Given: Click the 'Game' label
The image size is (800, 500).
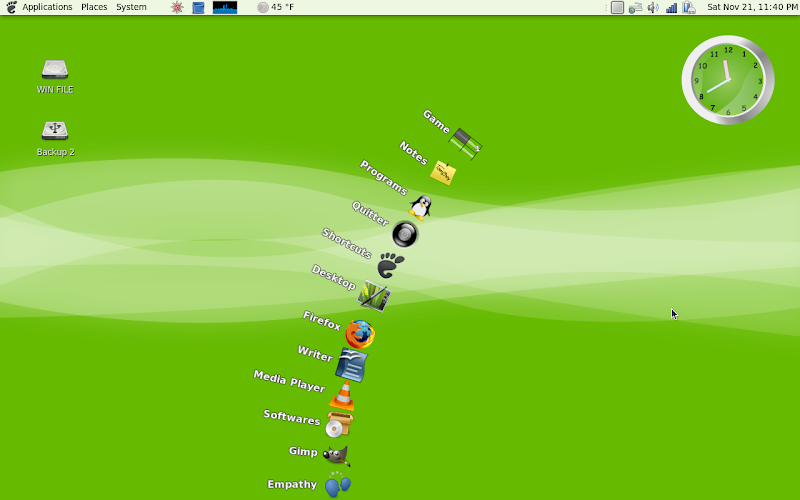Looking at the screenshot, I should click(x=436, y=121).
